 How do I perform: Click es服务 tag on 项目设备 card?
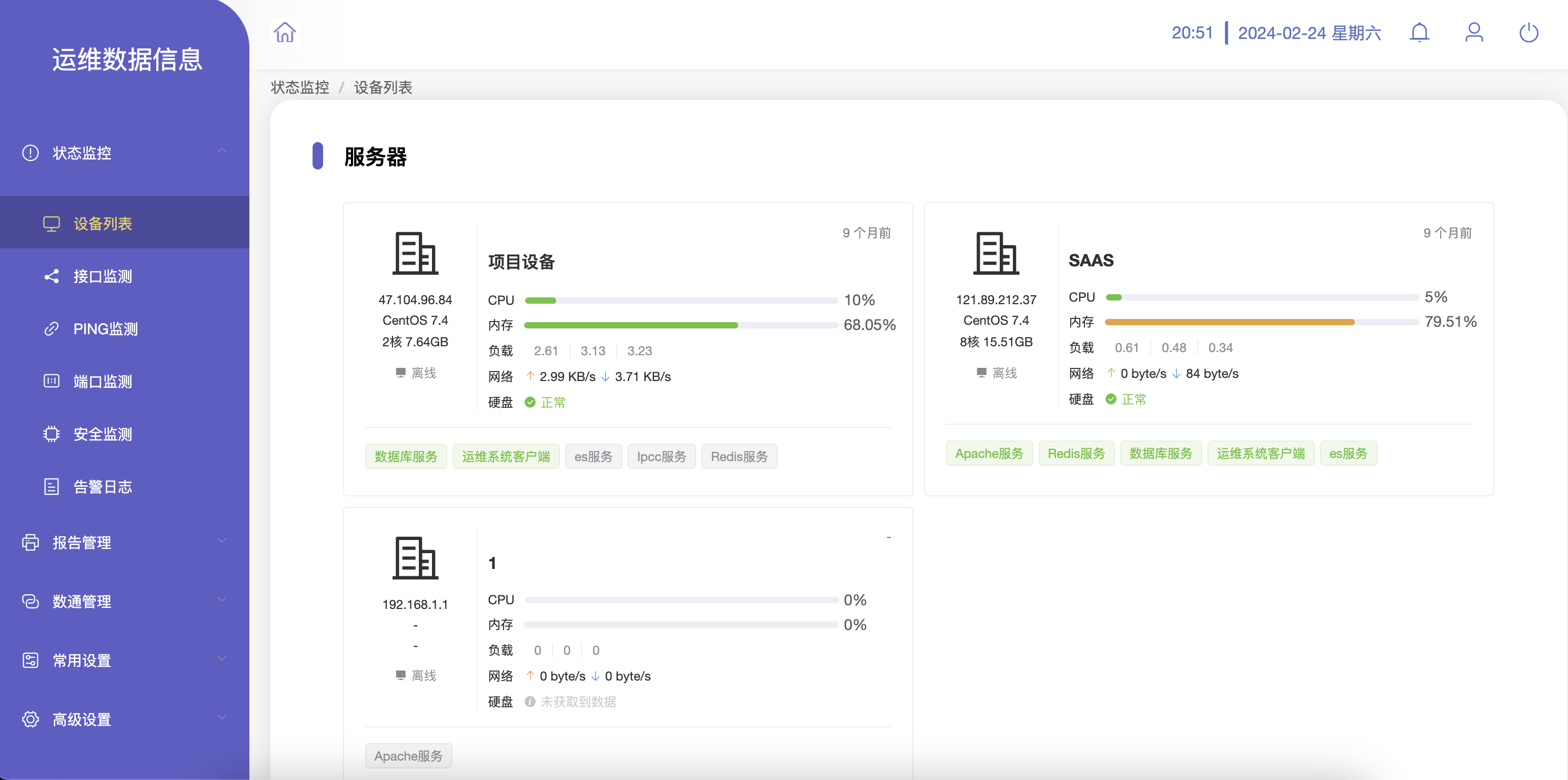click(593, 456)
